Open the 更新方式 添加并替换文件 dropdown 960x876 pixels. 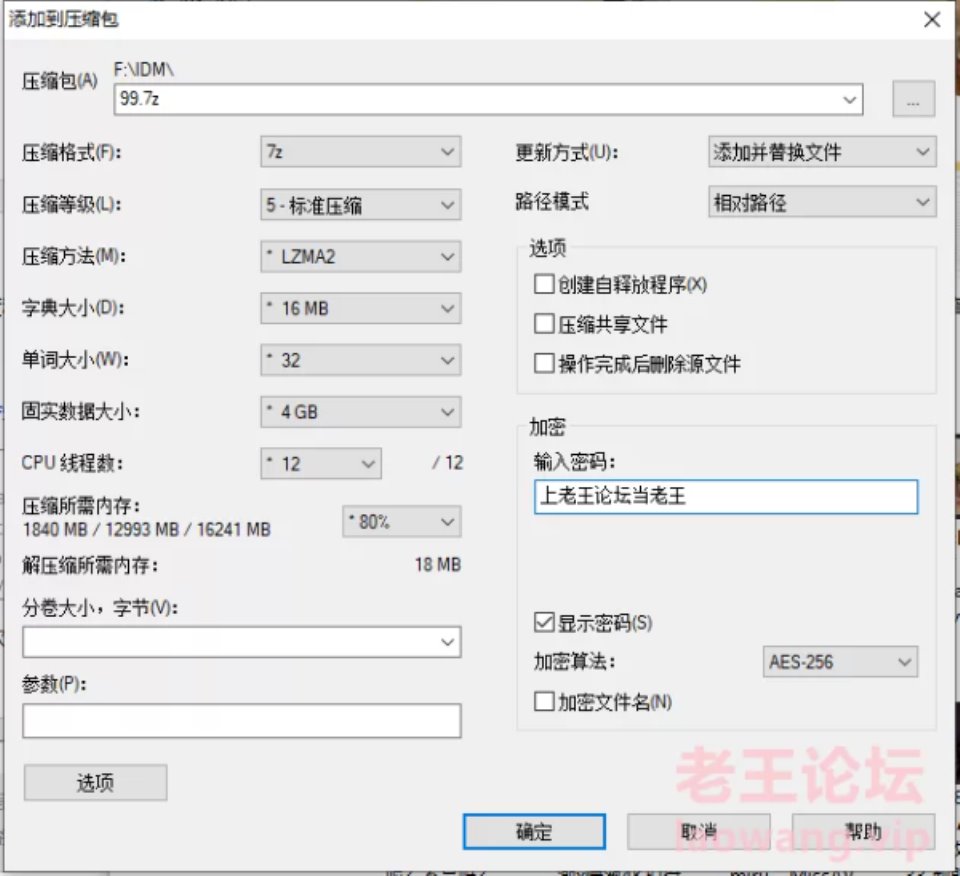822,152
